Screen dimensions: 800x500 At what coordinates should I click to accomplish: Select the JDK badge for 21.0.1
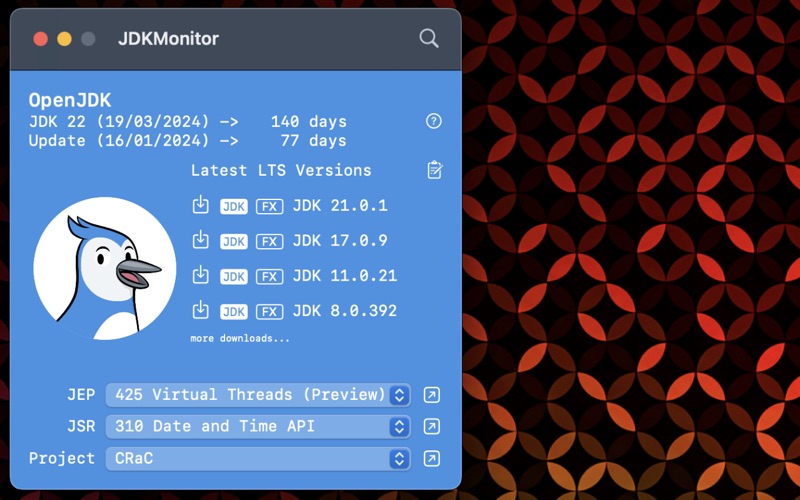[234, 206]
